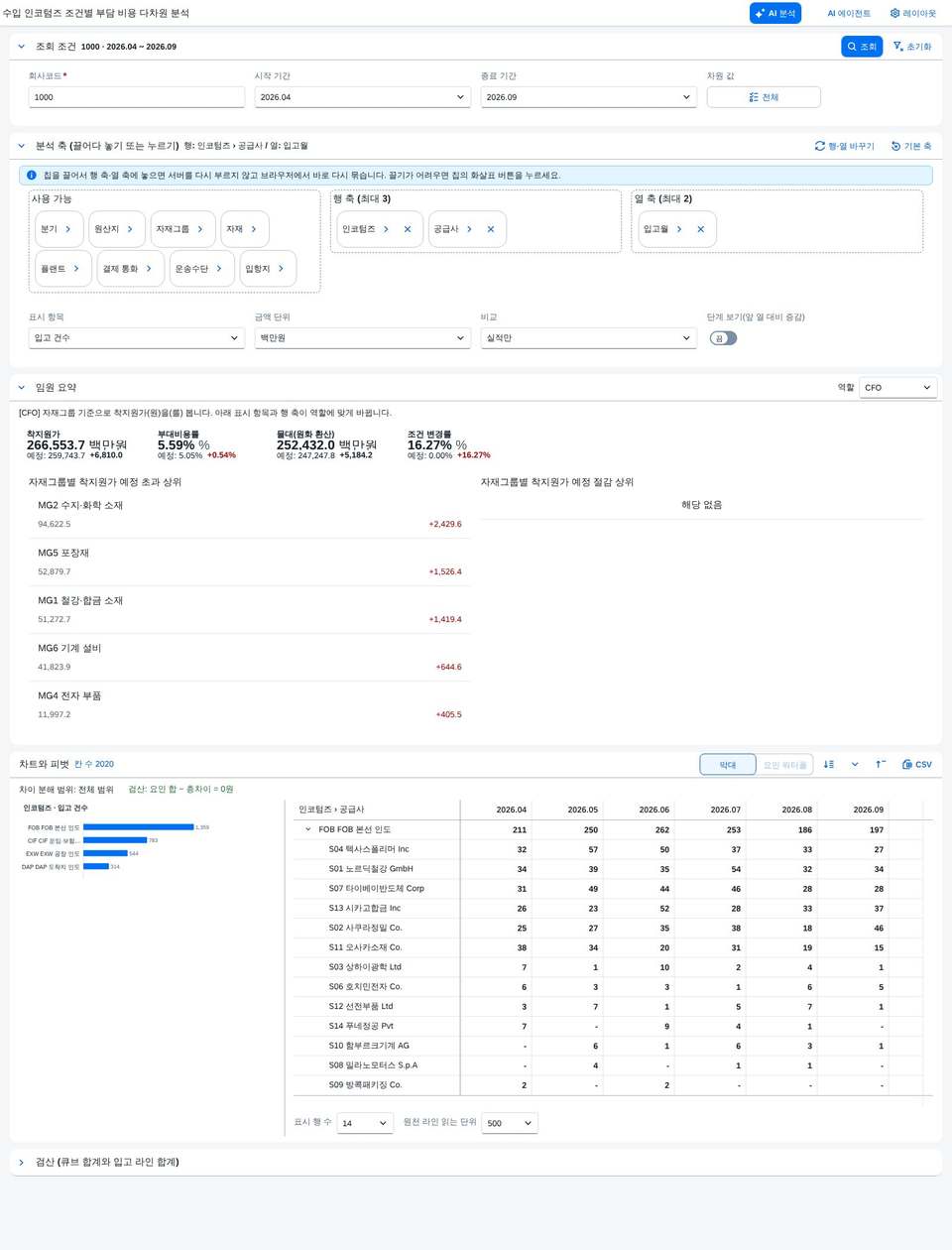Click the sort ascending icon
952x1250 pixels.
click(881, 765)
